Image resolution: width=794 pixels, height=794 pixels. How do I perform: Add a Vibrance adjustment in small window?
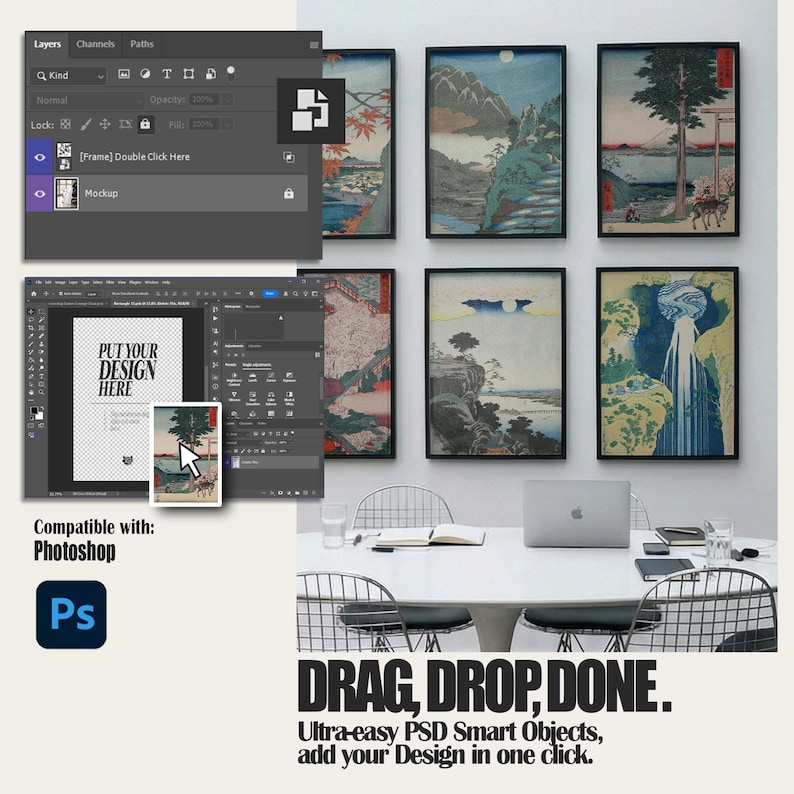[234, 396]
